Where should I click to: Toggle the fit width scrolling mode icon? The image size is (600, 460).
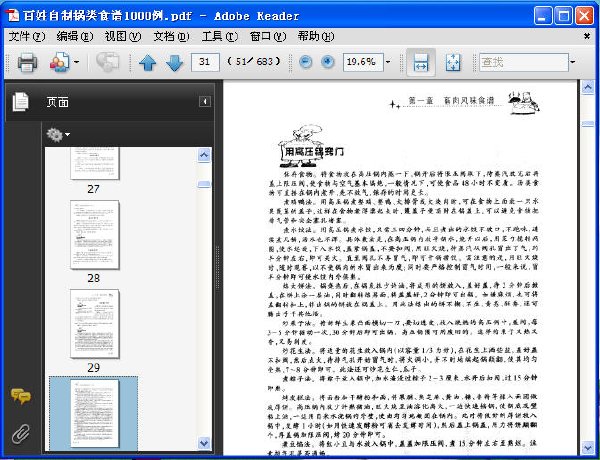coord(421,62)
